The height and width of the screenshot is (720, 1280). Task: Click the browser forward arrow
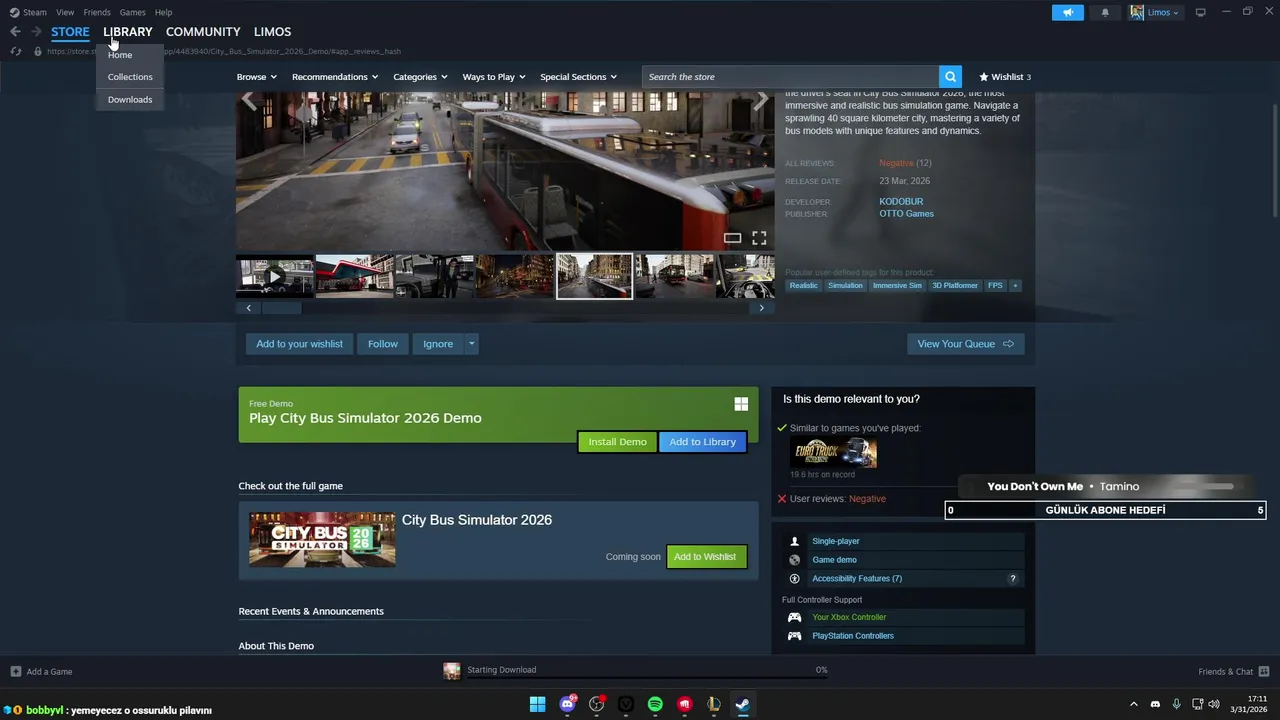pyautogui.click(x=36, y=32)
